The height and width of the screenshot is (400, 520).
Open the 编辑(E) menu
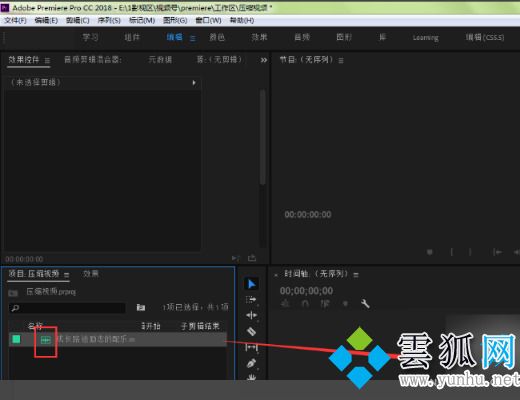[46, 20]
